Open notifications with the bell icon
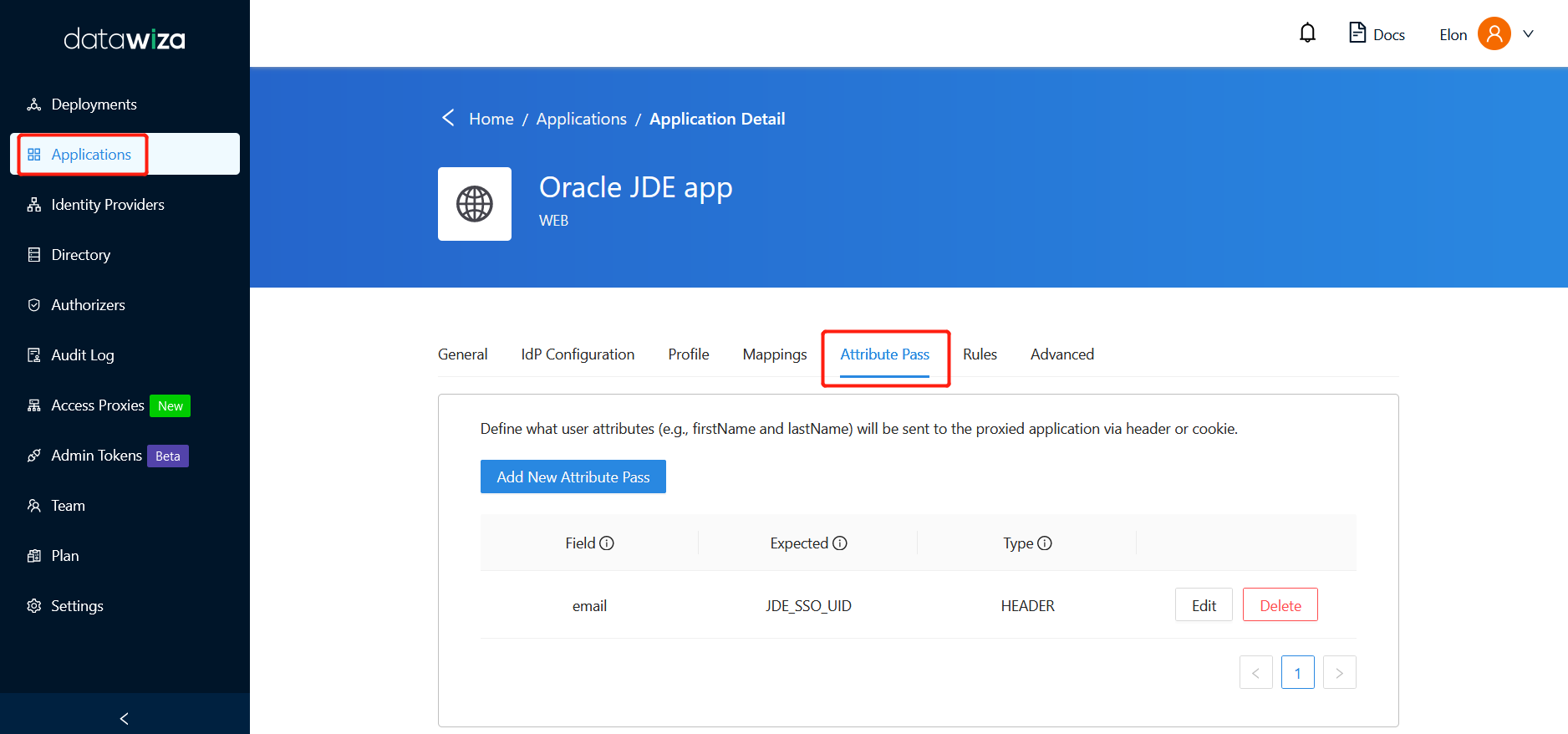Screen dimensions: 1568x734 click(1308, 33)
